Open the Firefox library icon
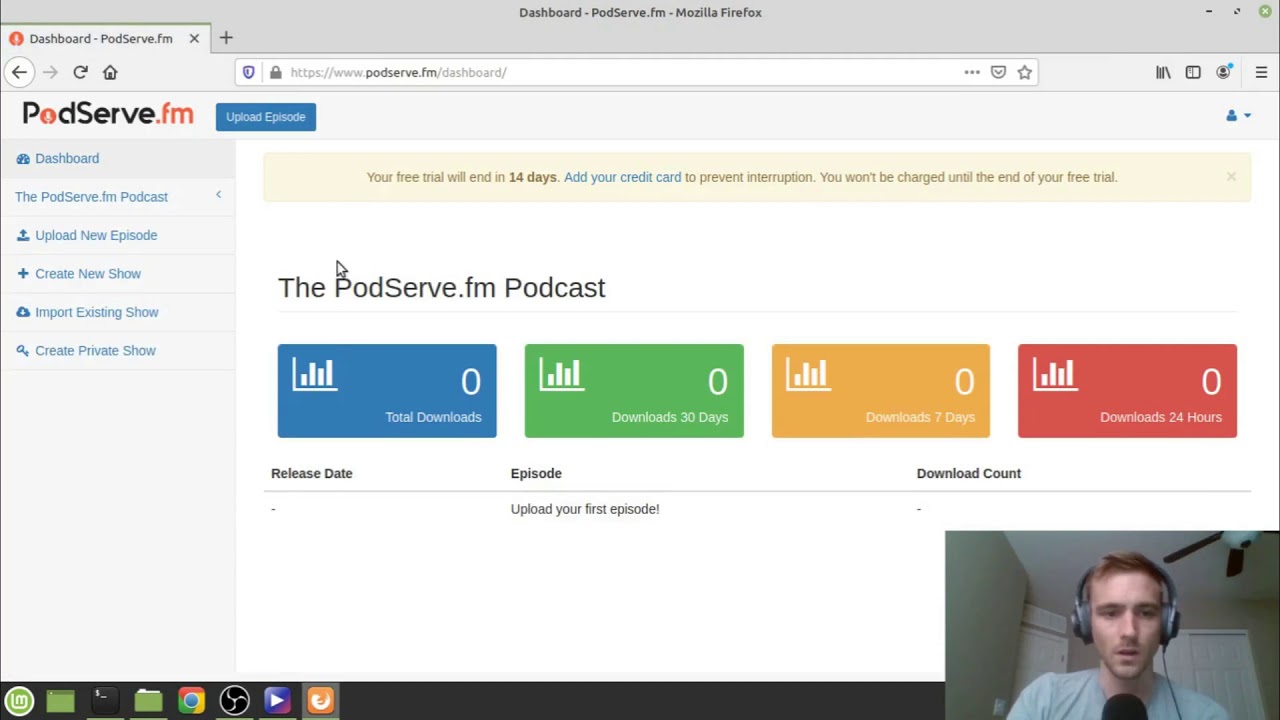The image size is (1280, 720). pos(1163,72)
